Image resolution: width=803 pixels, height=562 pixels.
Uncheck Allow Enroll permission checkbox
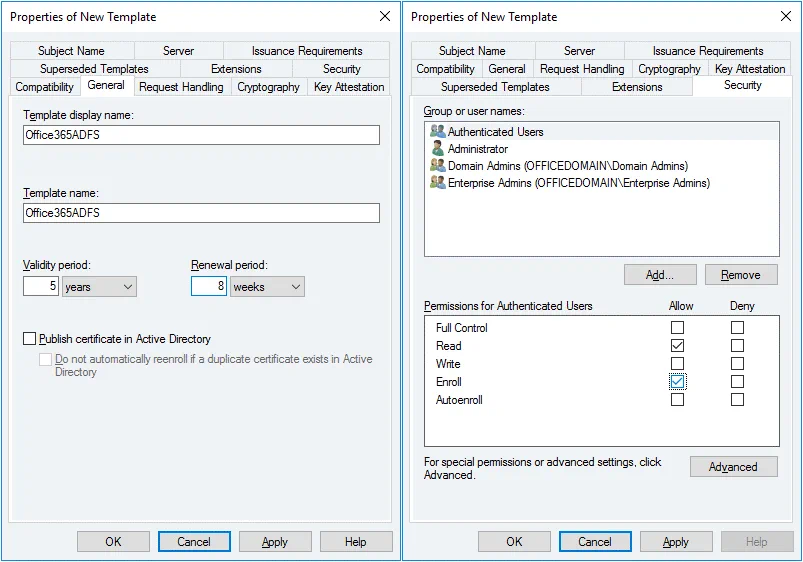pyautogui.click(x=678, y=382)
